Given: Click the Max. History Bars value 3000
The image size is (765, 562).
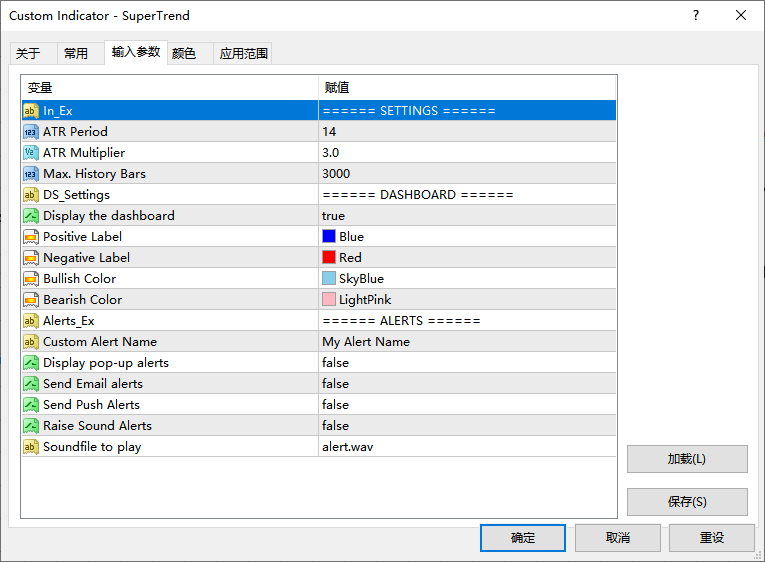Looking at the screenshot, I should (467, 174).
